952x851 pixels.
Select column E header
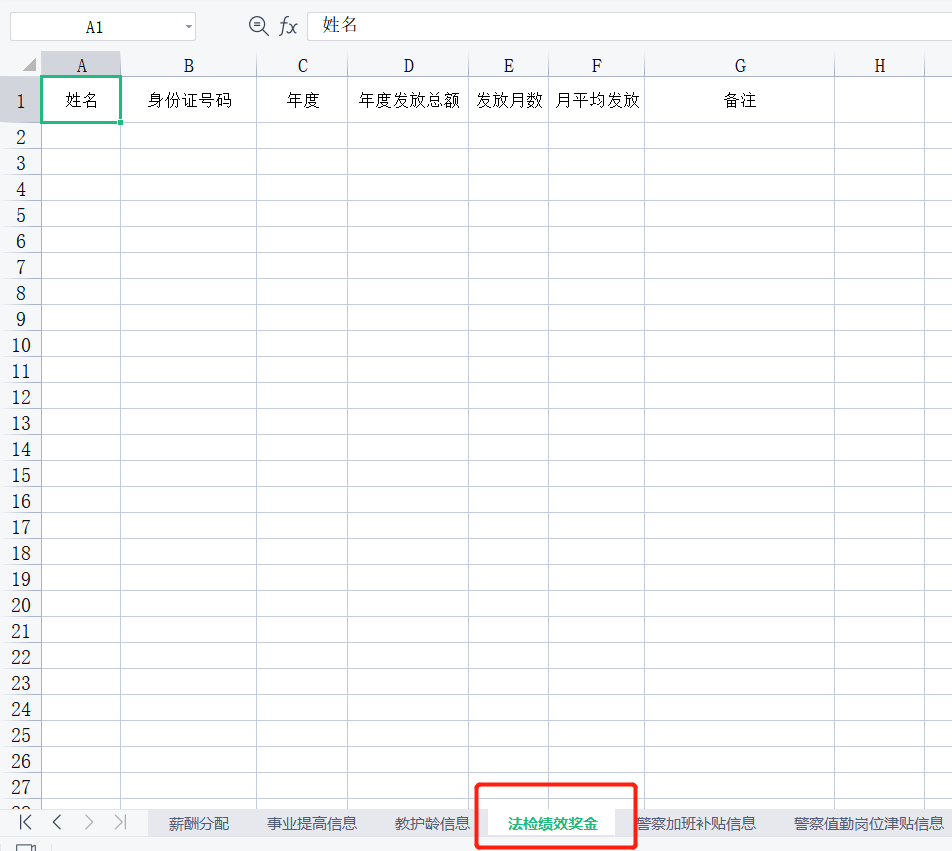click(x=509, y=65)
